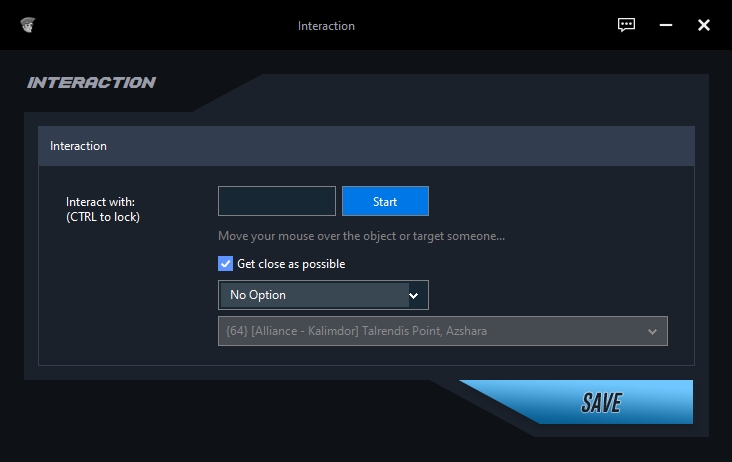Close the Interaction window
The image size is (732, 462).
(704, 25)
